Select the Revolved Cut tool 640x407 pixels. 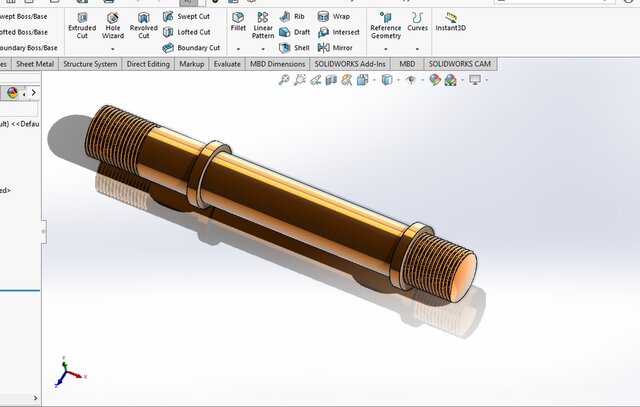pyautogui.click(x=143, y=25)
